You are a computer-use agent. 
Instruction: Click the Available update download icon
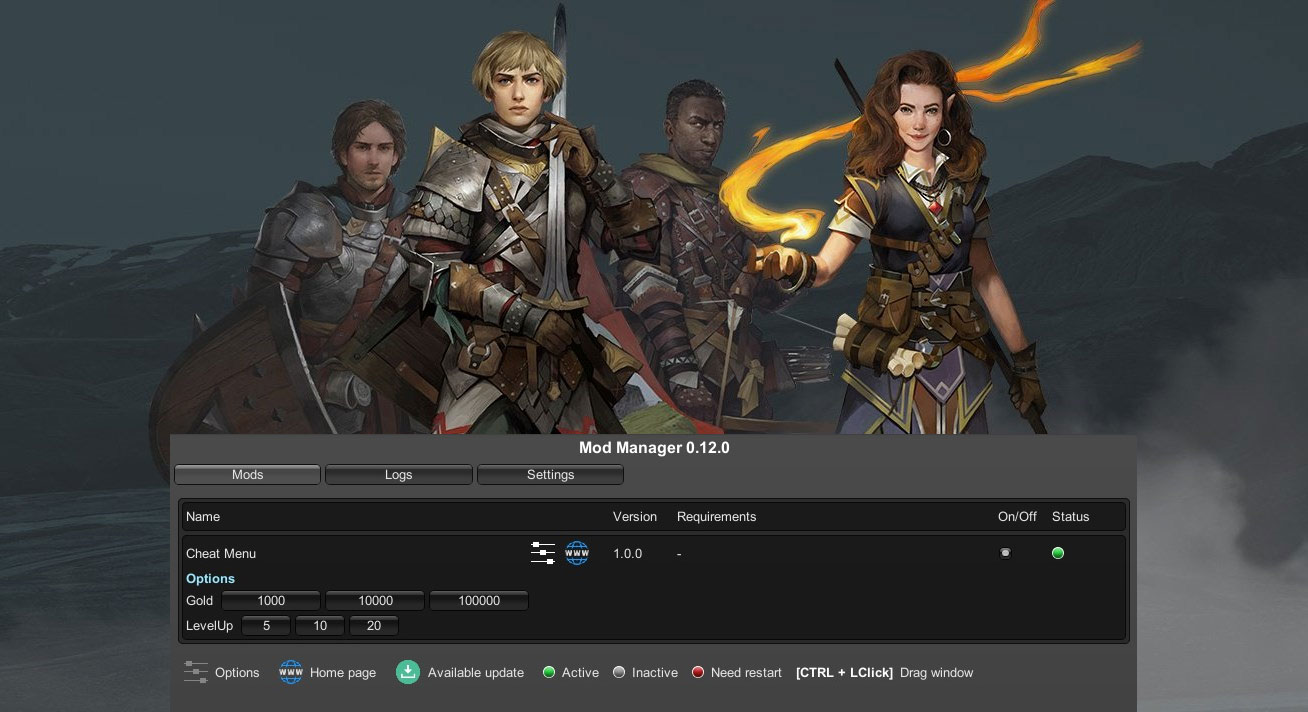coord(407,672)
